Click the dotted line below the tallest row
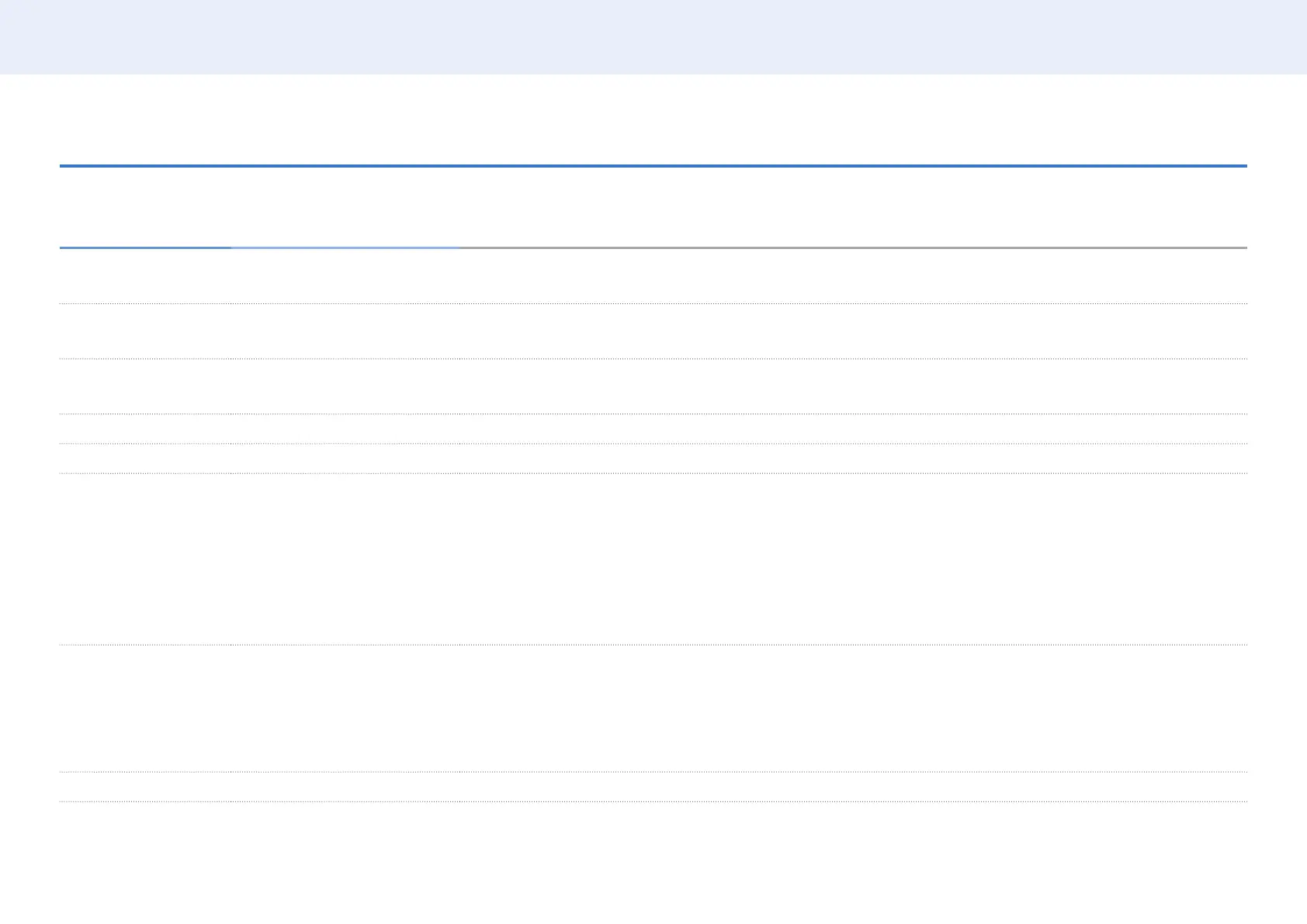The width and height of the screenshot is (1307, 924). click(x=653, y=645)
